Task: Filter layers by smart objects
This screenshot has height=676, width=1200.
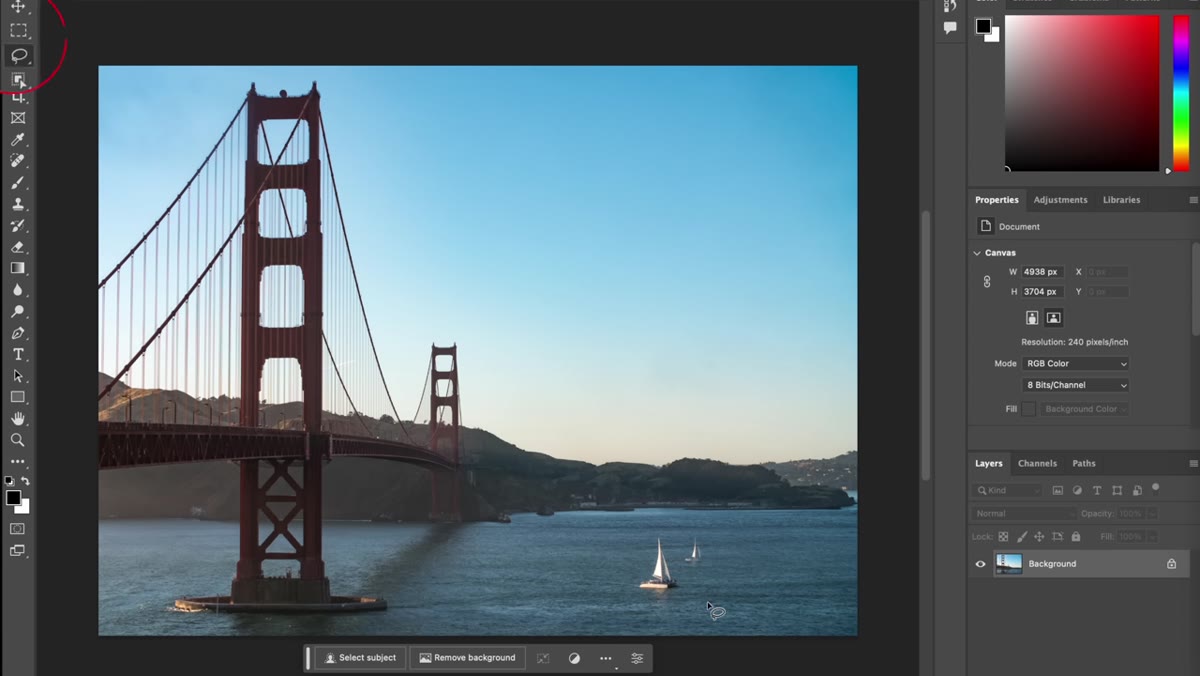Action: (x=1137, y=491)
